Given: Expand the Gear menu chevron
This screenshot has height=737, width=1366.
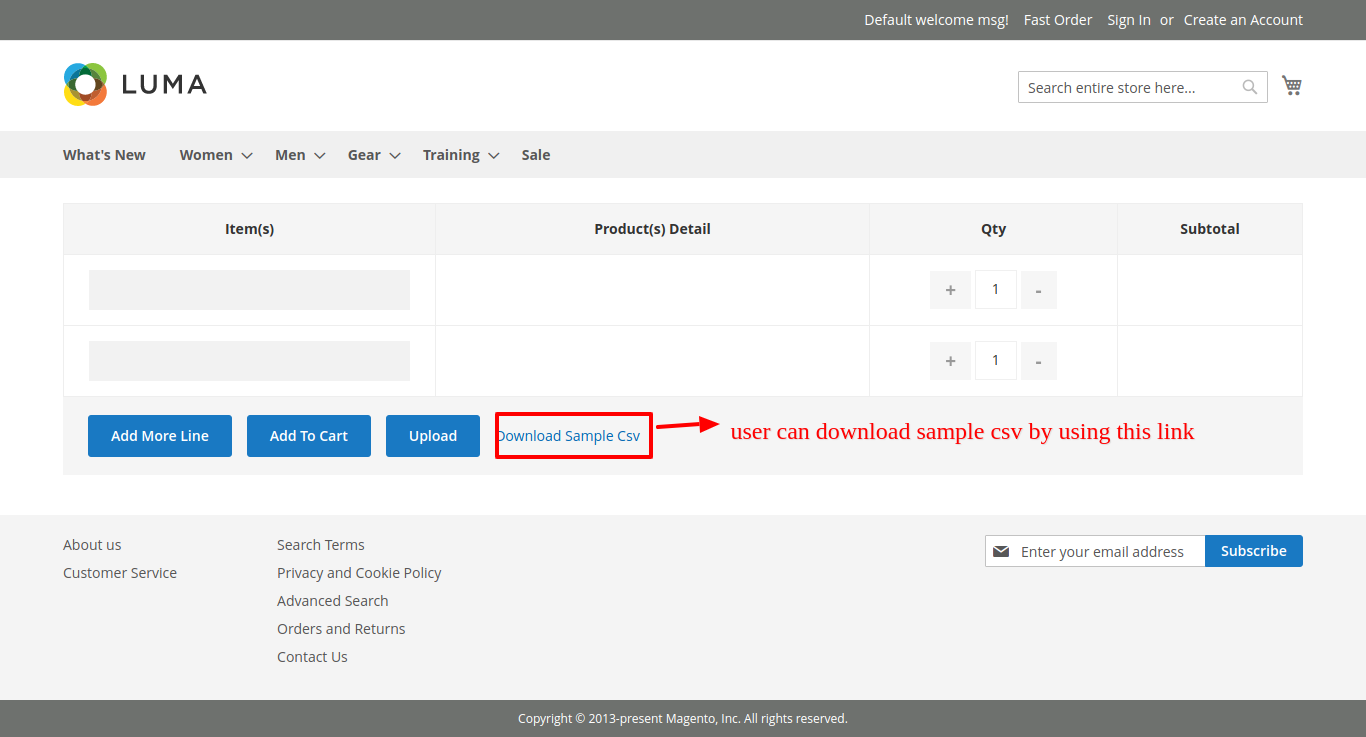Looking at the screenshot, I should point(395,156).
